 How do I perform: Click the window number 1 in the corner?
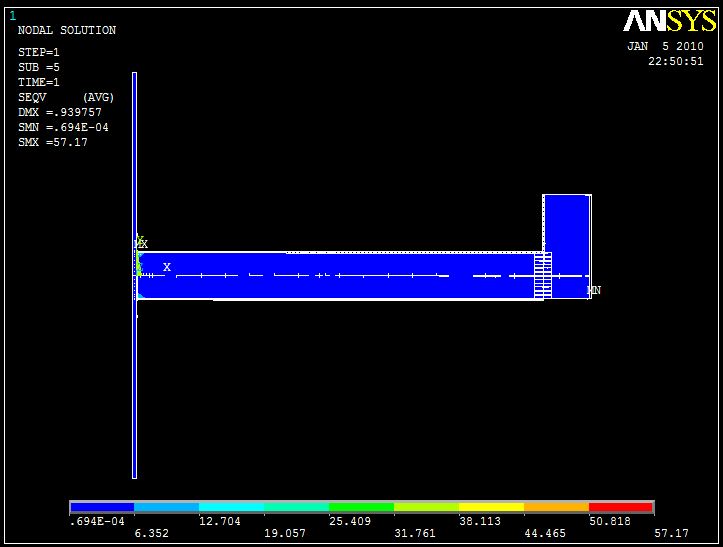click(x=12, y=16)
